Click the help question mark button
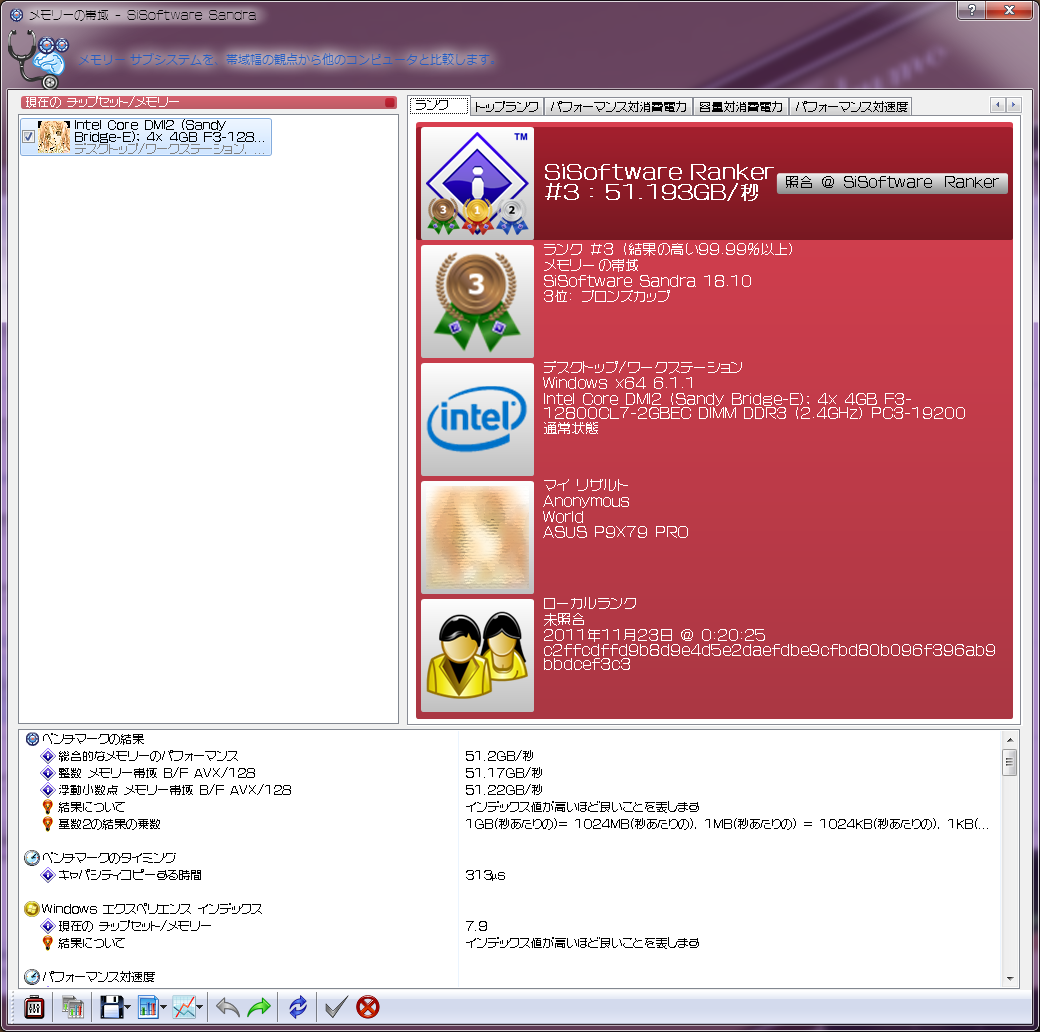 pos(971,9)
